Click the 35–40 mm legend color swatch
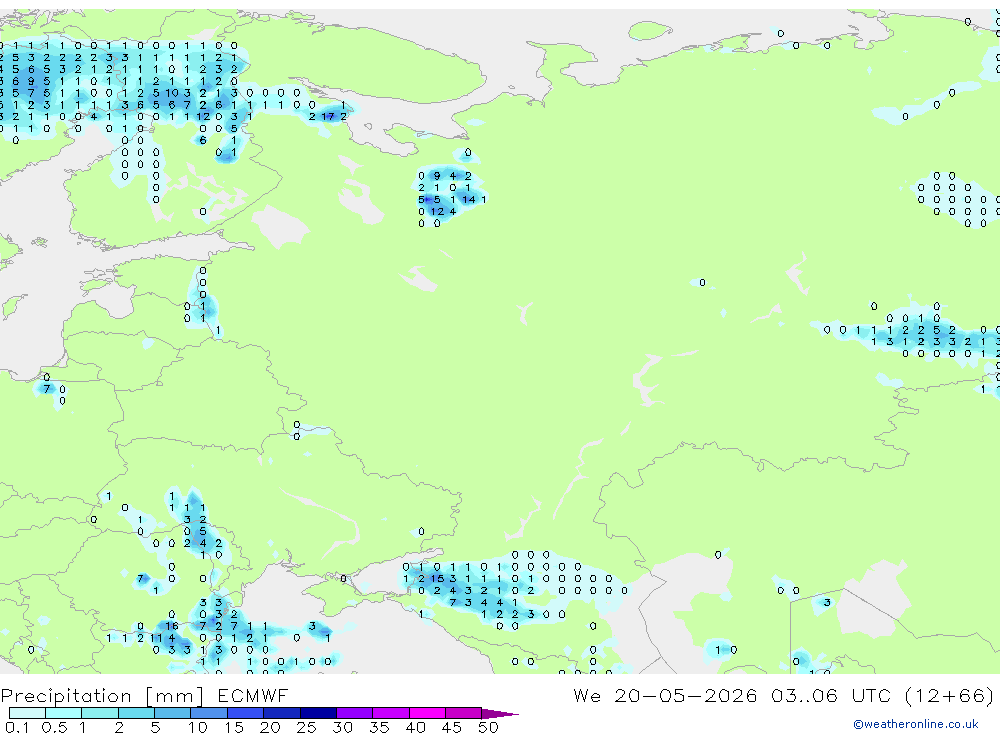This screenshot has width=1000, height=733. pyautogui.click(x=391, y=713)
